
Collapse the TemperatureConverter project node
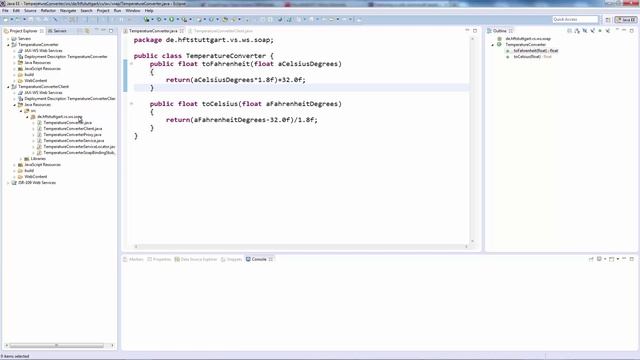click(8, 45)
